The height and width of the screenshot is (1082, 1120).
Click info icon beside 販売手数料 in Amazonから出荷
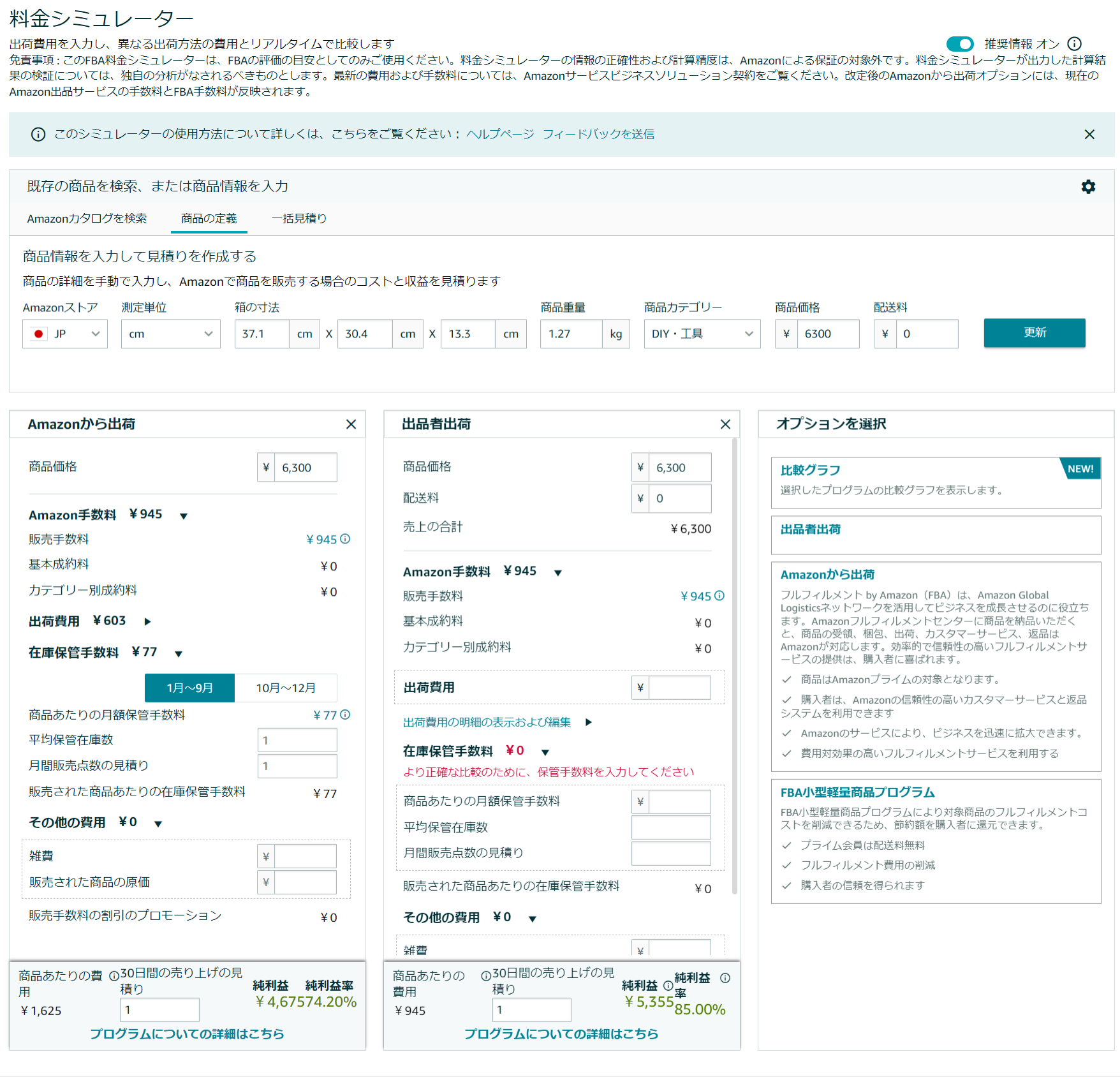(x=345, y=539)
